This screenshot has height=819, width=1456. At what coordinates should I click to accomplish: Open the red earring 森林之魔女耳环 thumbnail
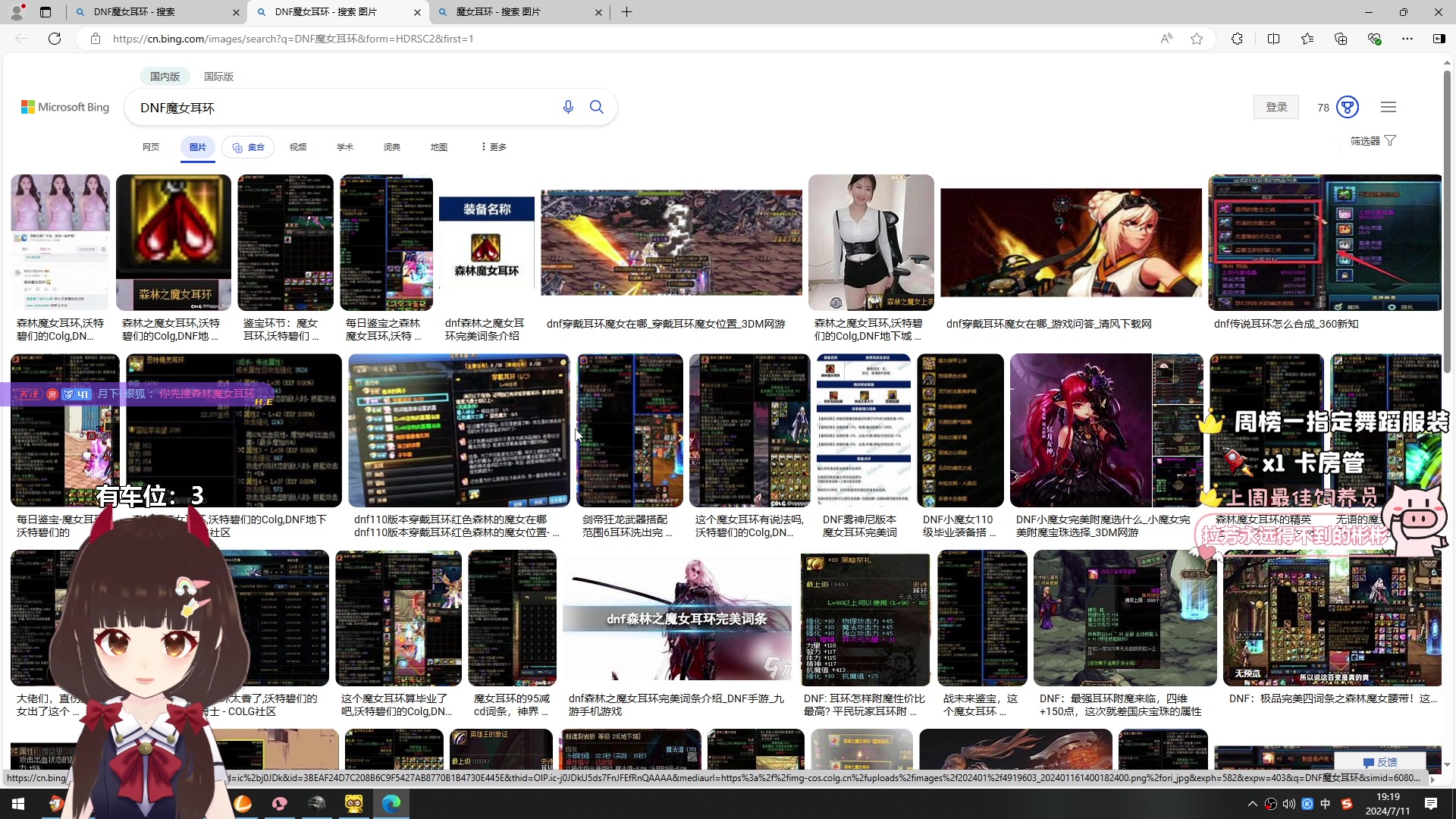174,243
